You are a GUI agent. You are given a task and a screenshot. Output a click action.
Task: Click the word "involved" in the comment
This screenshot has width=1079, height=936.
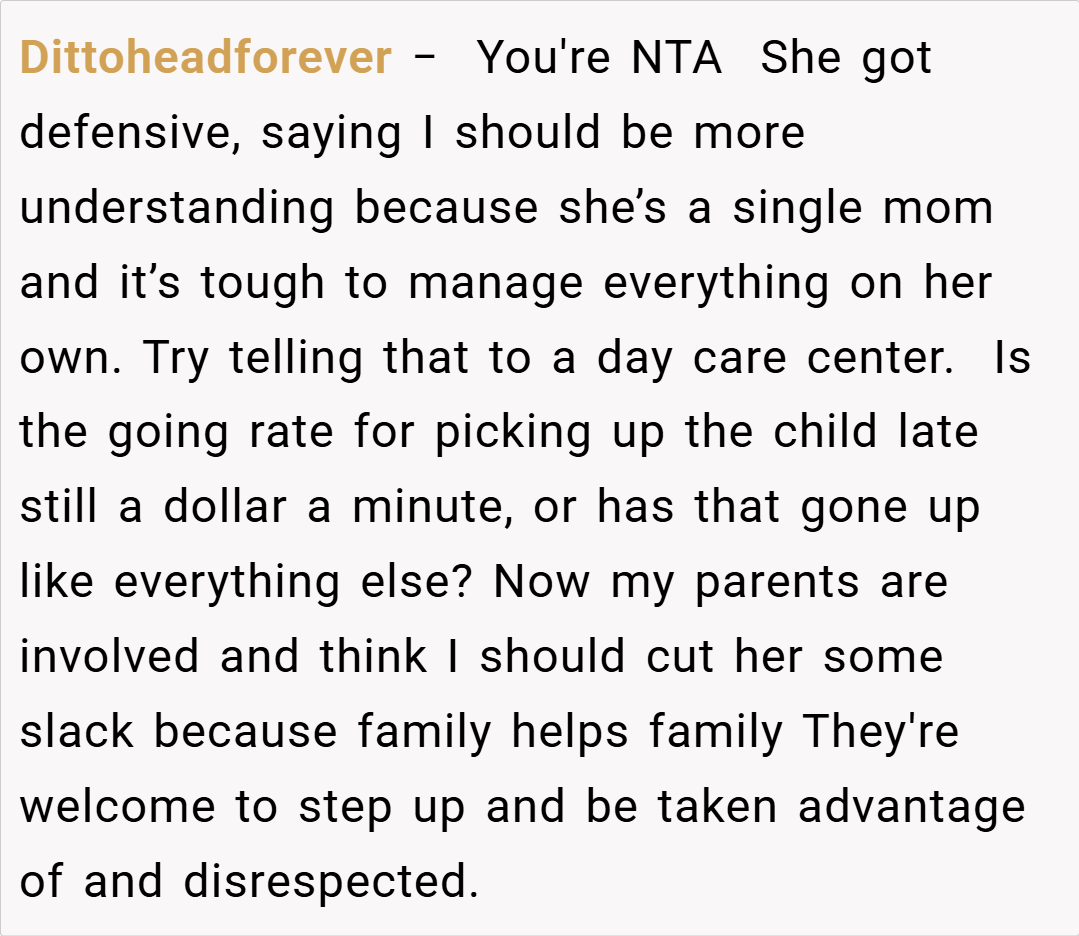point(108,658)
